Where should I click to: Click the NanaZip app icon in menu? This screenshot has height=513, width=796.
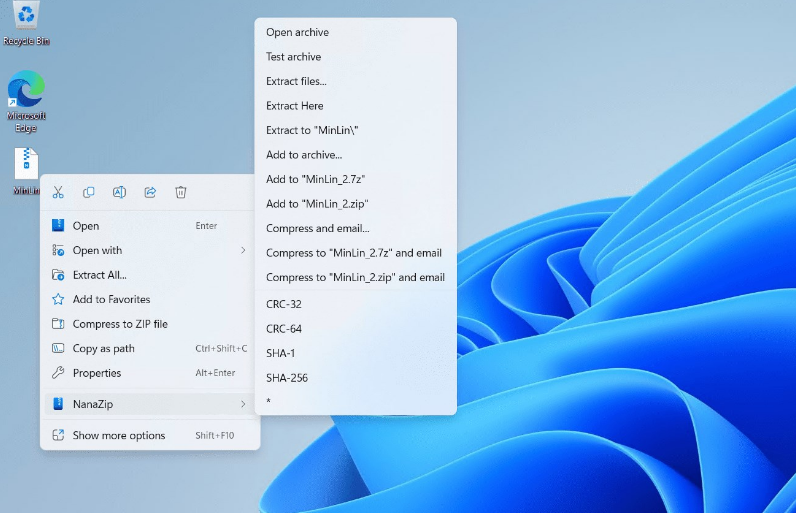click(x=58, y=404)
